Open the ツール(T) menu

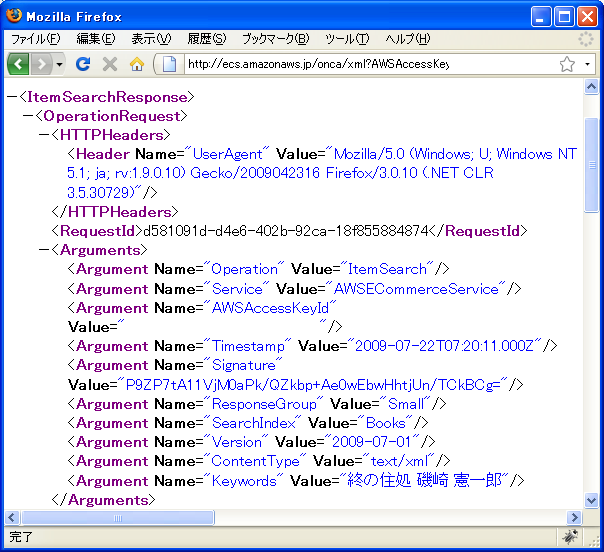pos(347,39)
